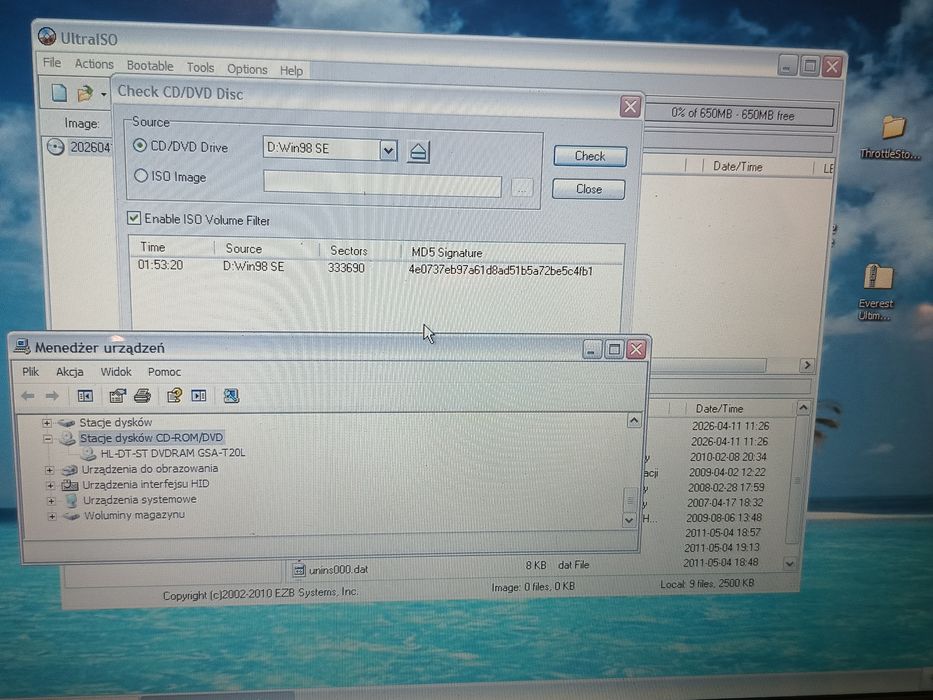The image size is (933, 700).
Task: Open the Pomoc menu in Menedżer urządzeń
Action: click(x=164, y=372)
